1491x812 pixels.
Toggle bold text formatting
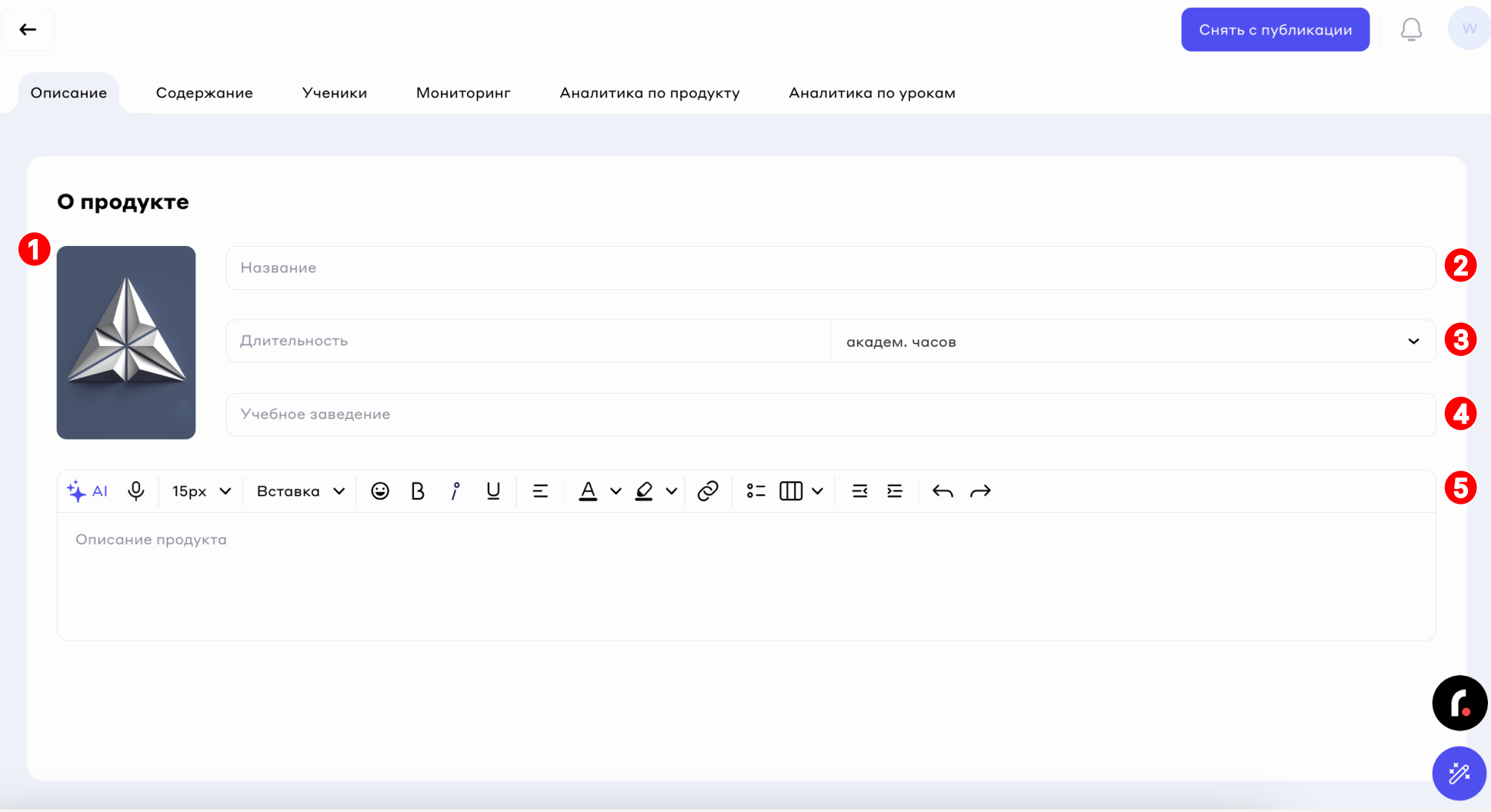tap(418, 491)
